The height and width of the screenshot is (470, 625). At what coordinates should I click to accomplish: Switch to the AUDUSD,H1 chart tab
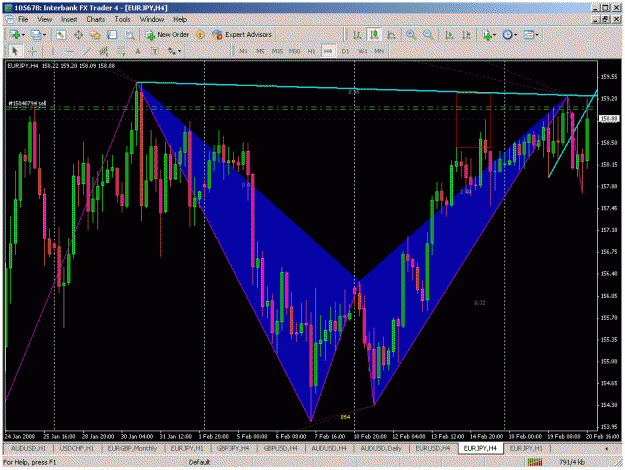pyautogui.click(x=28, y=448)
